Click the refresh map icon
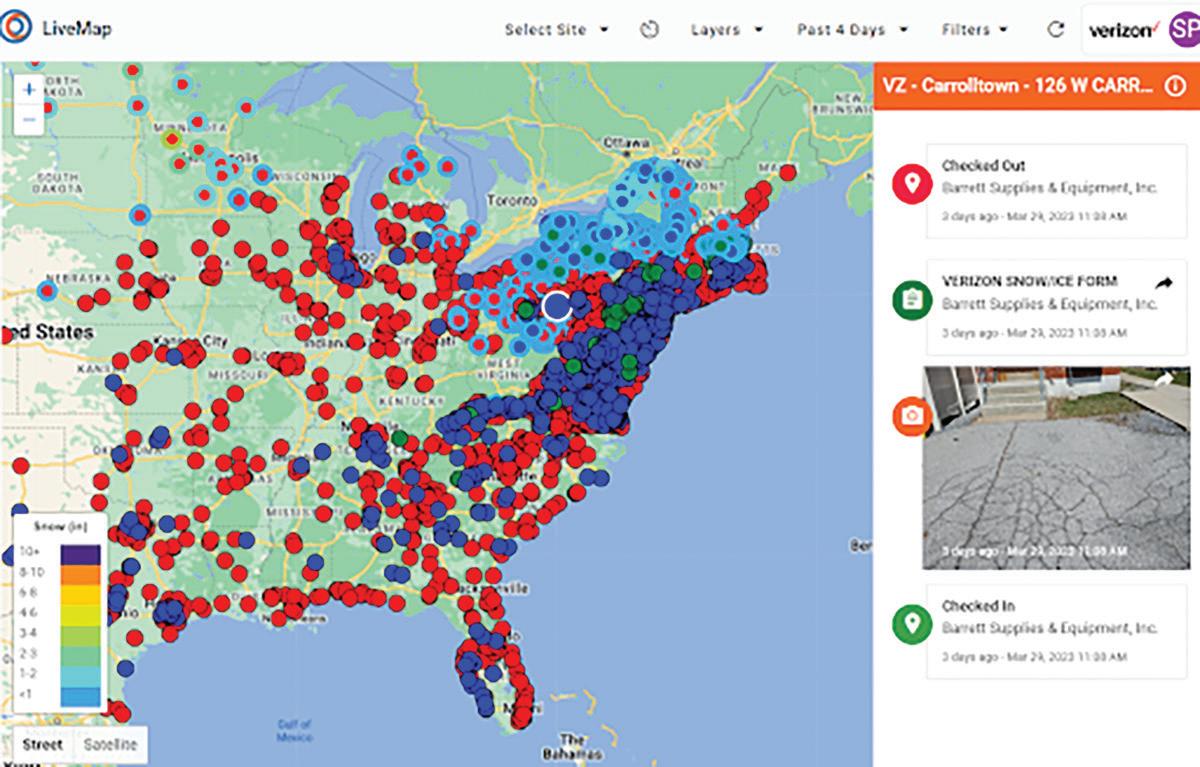This screenshot has height=767, width=1200. (1055, 29)
